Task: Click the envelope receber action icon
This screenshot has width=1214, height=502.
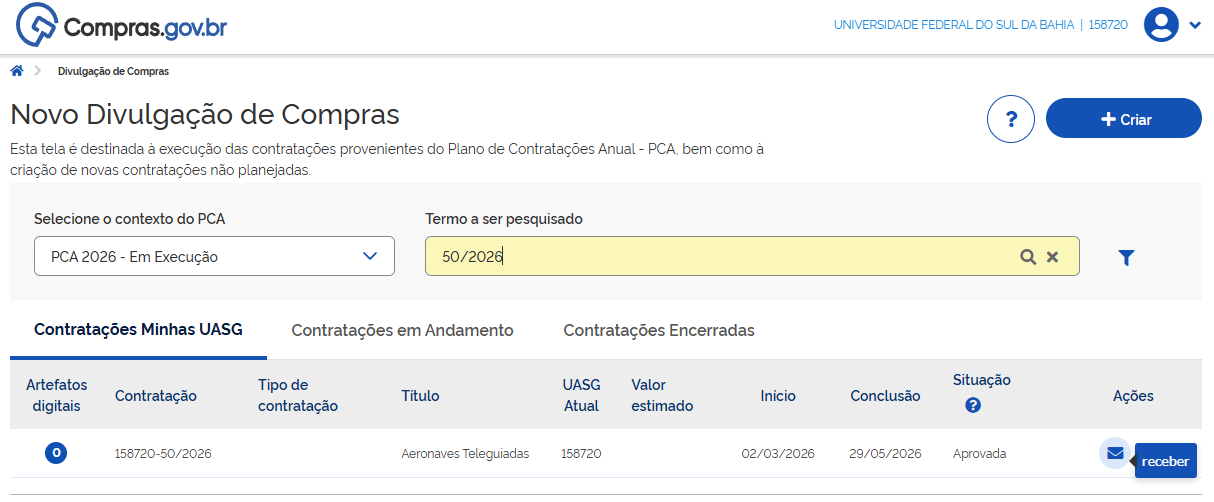Action: (1115, 453)
